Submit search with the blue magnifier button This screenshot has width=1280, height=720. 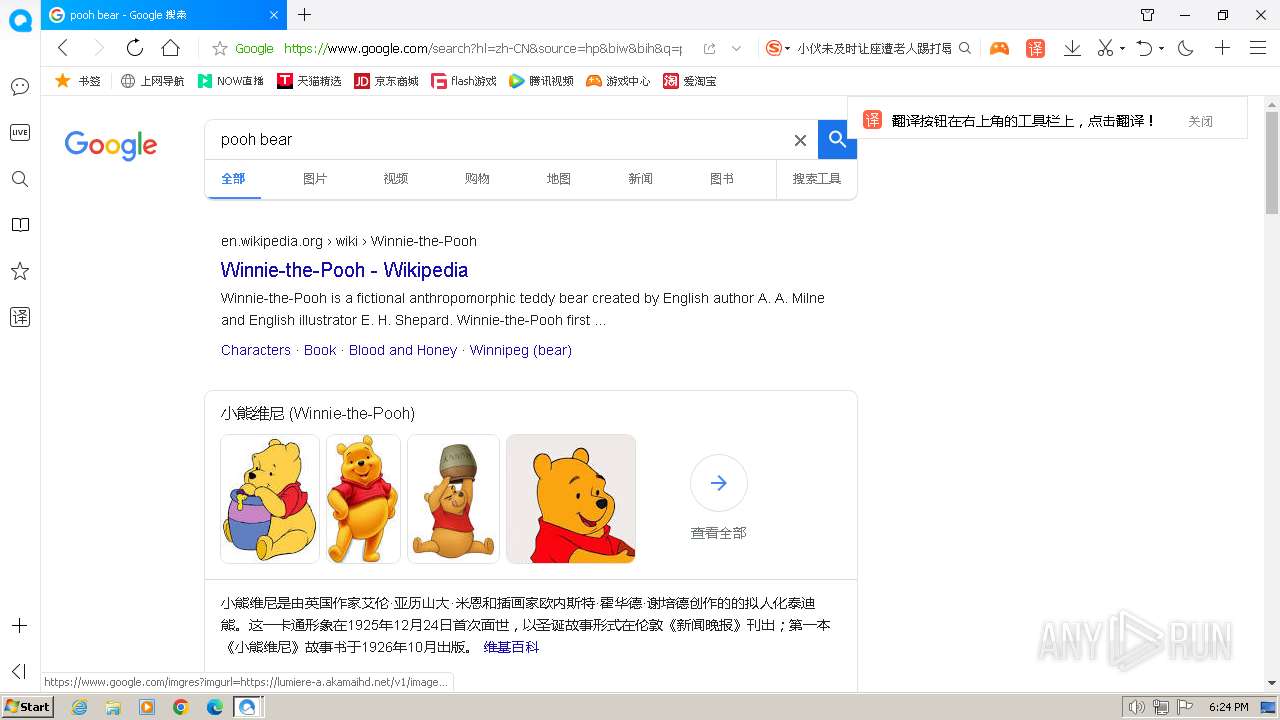837,139
